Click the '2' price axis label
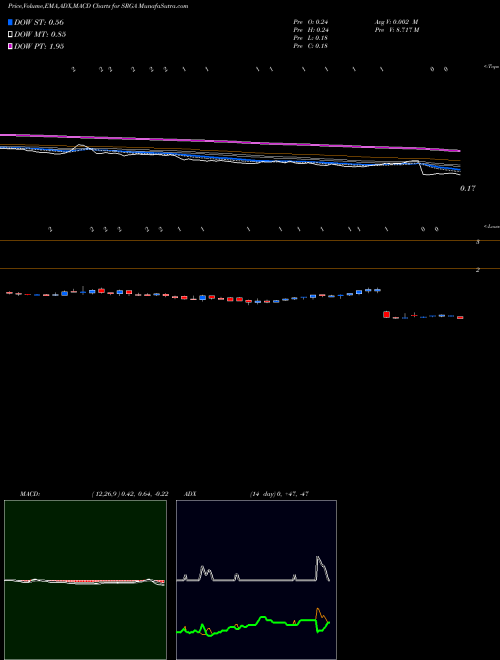Screen dimensions: 500x660 pos(478,270)
